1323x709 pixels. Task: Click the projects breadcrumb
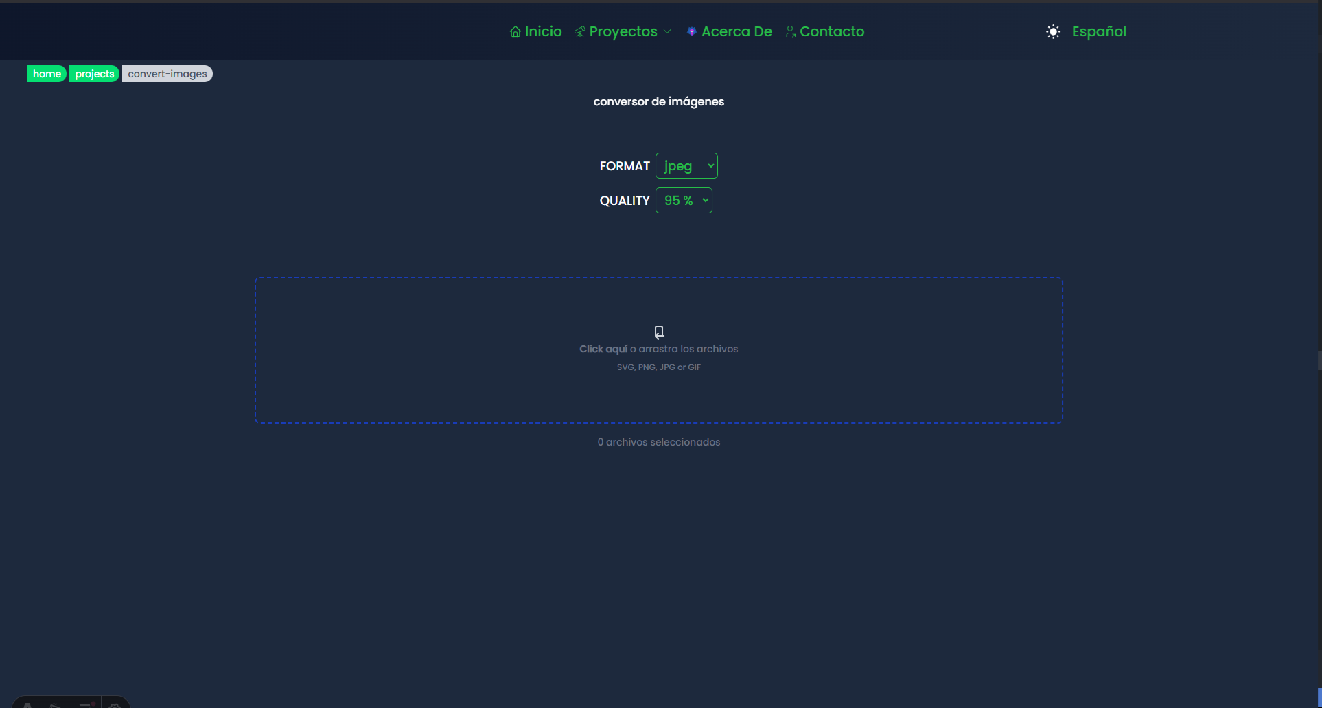(94, 74)
